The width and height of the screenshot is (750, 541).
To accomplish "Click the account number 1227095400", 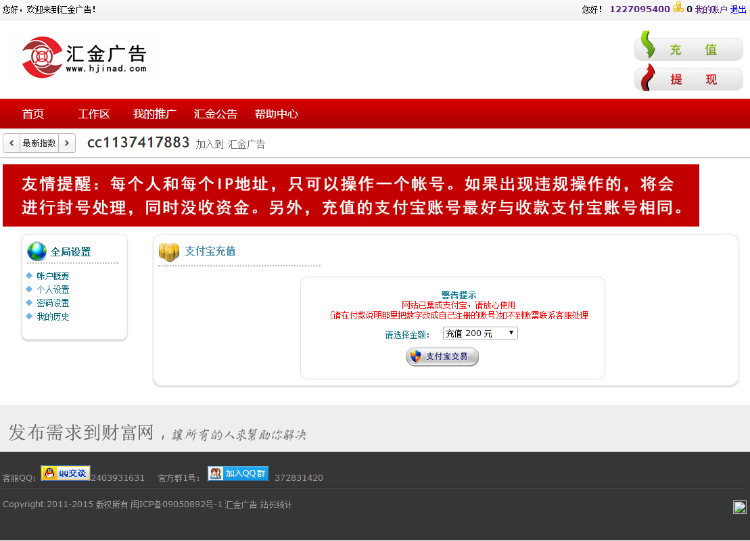I will pyautogui.click(x=640, y=9).
